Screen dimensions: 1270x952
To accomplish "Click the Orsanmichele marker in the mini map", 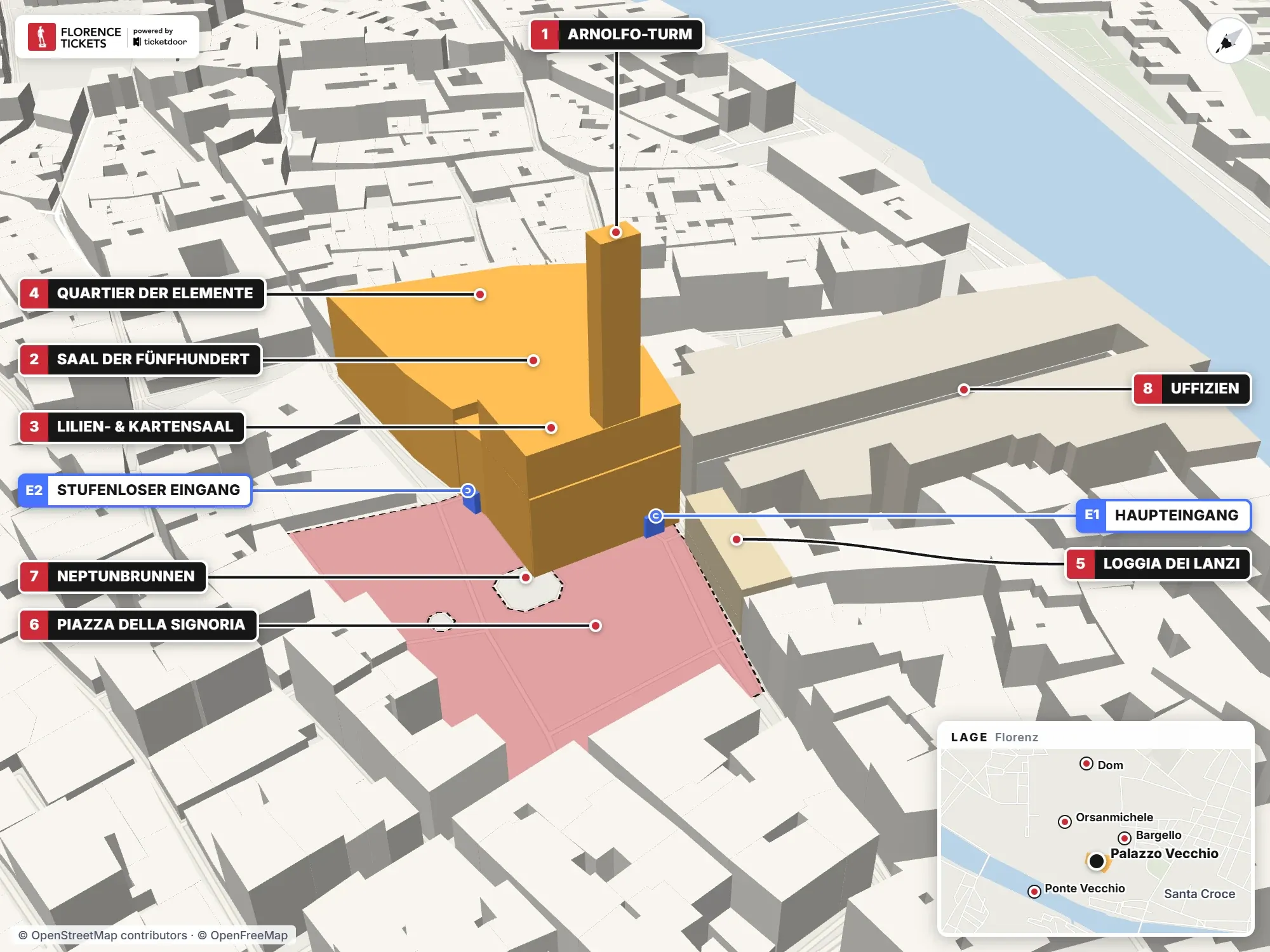I will tap(1065, 822).
